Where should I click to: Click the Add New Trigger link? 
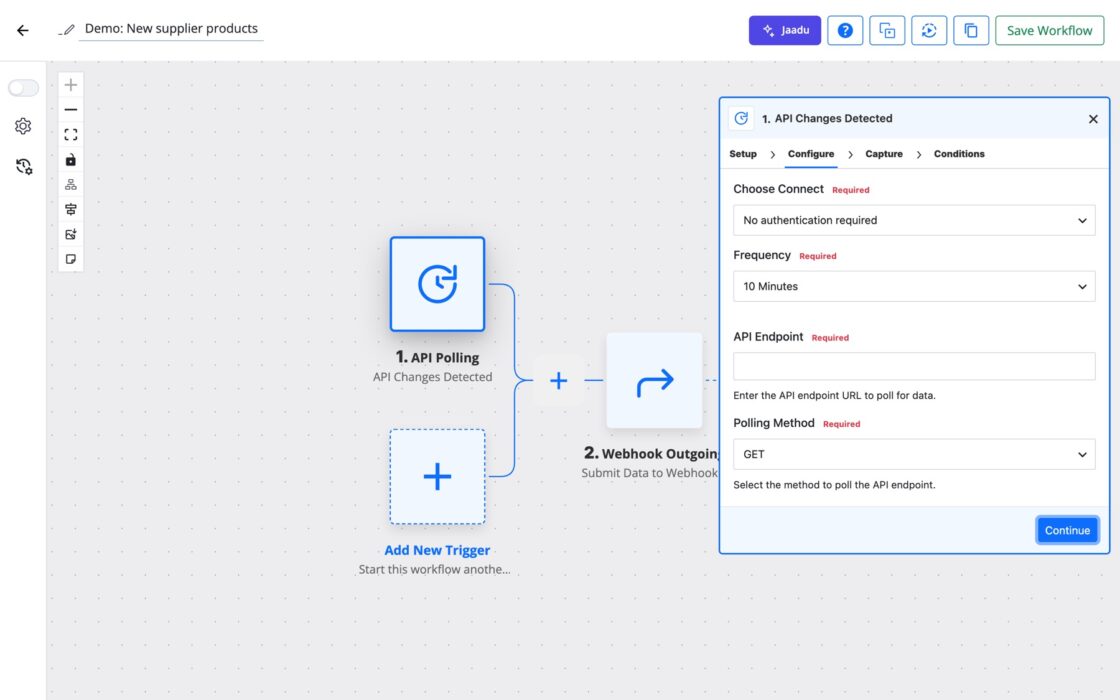click(x=437, y=550)
